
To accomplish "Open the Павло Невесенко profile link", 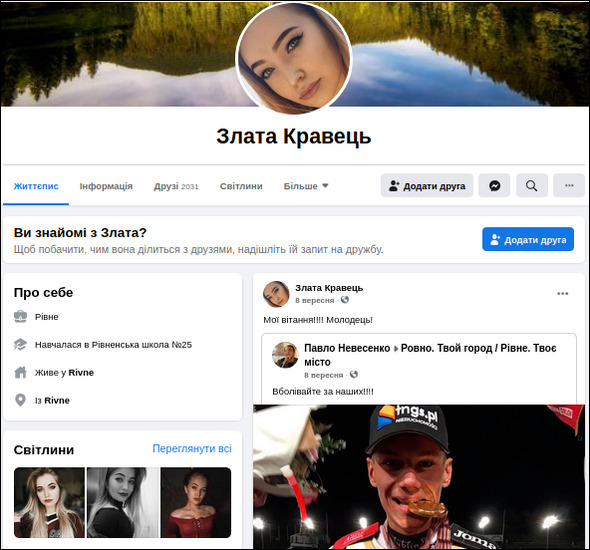I will [x=347, y=348].
